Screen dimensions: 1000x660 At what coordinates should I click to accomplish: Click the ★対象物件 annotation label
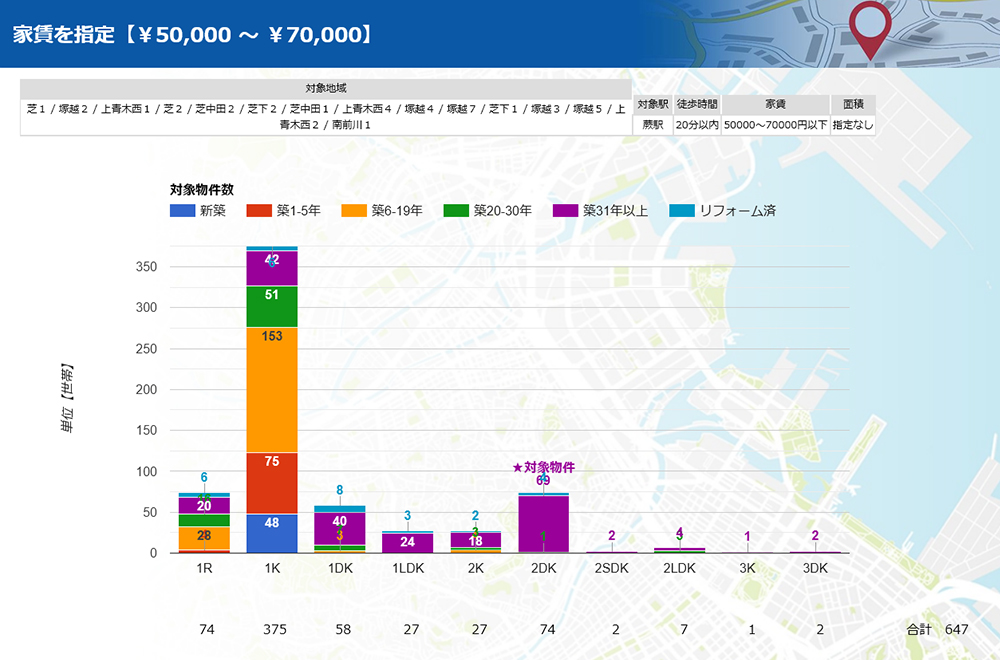tap(543, 467)
